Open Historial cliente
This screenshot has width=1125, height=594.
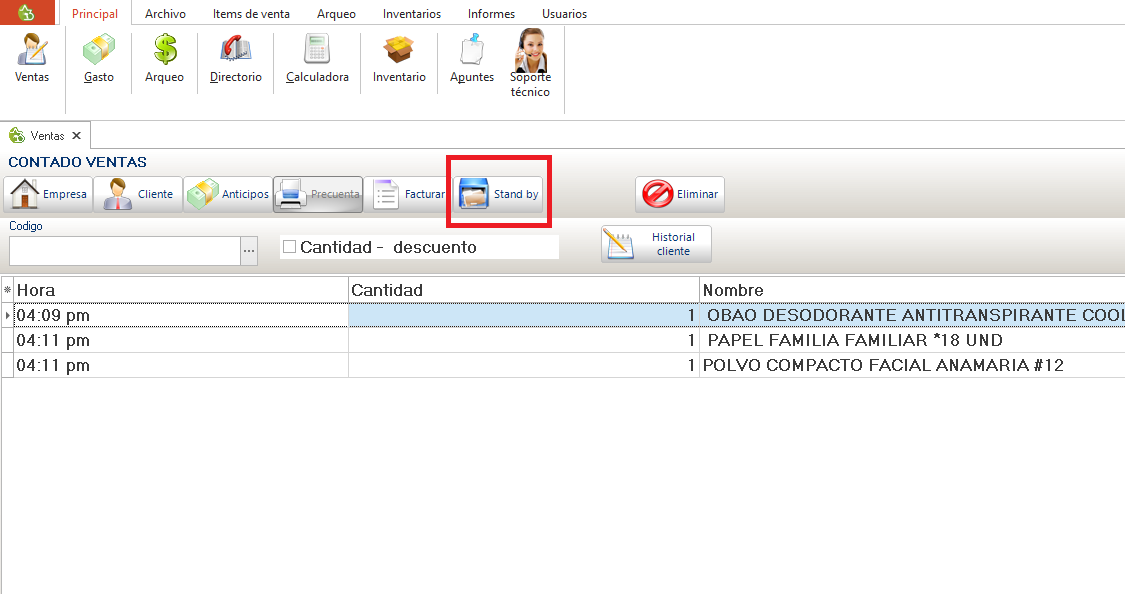pyautogui.click(x=656, y=244)
